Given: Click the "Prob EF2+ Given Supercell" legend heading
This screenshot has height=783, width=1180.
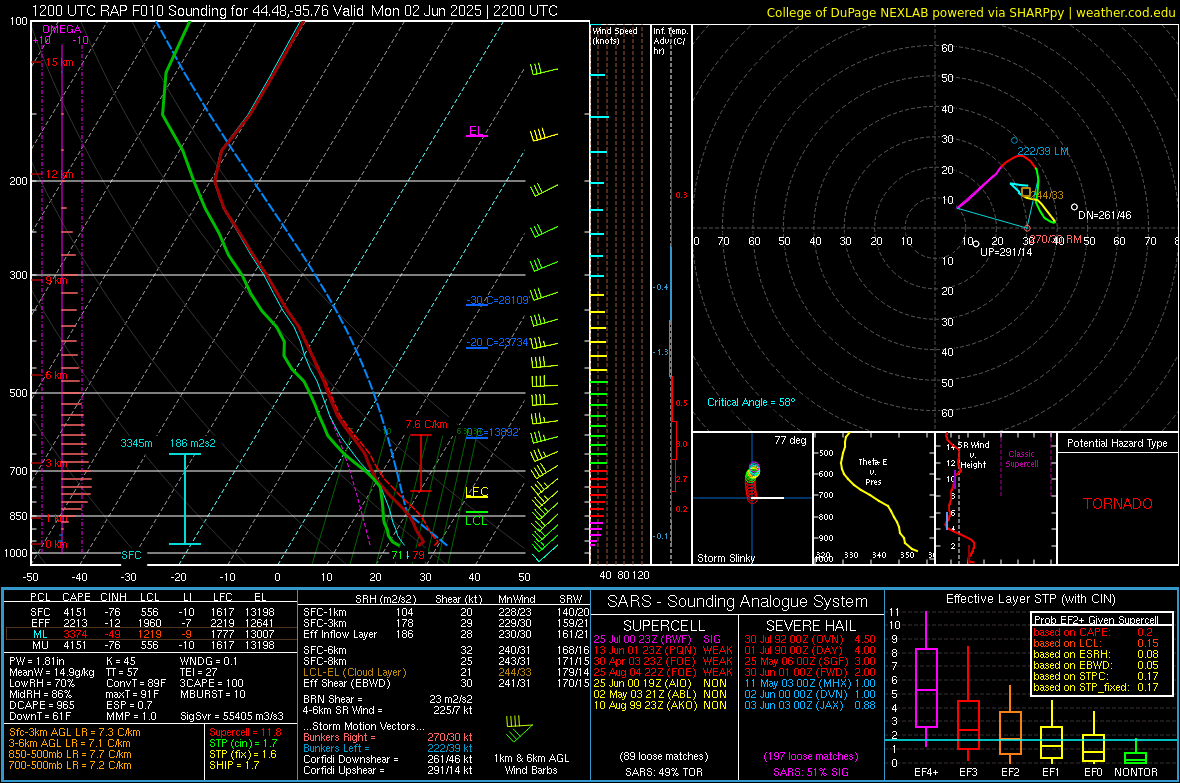Looking at the screenshot, I should [1096, 620].
